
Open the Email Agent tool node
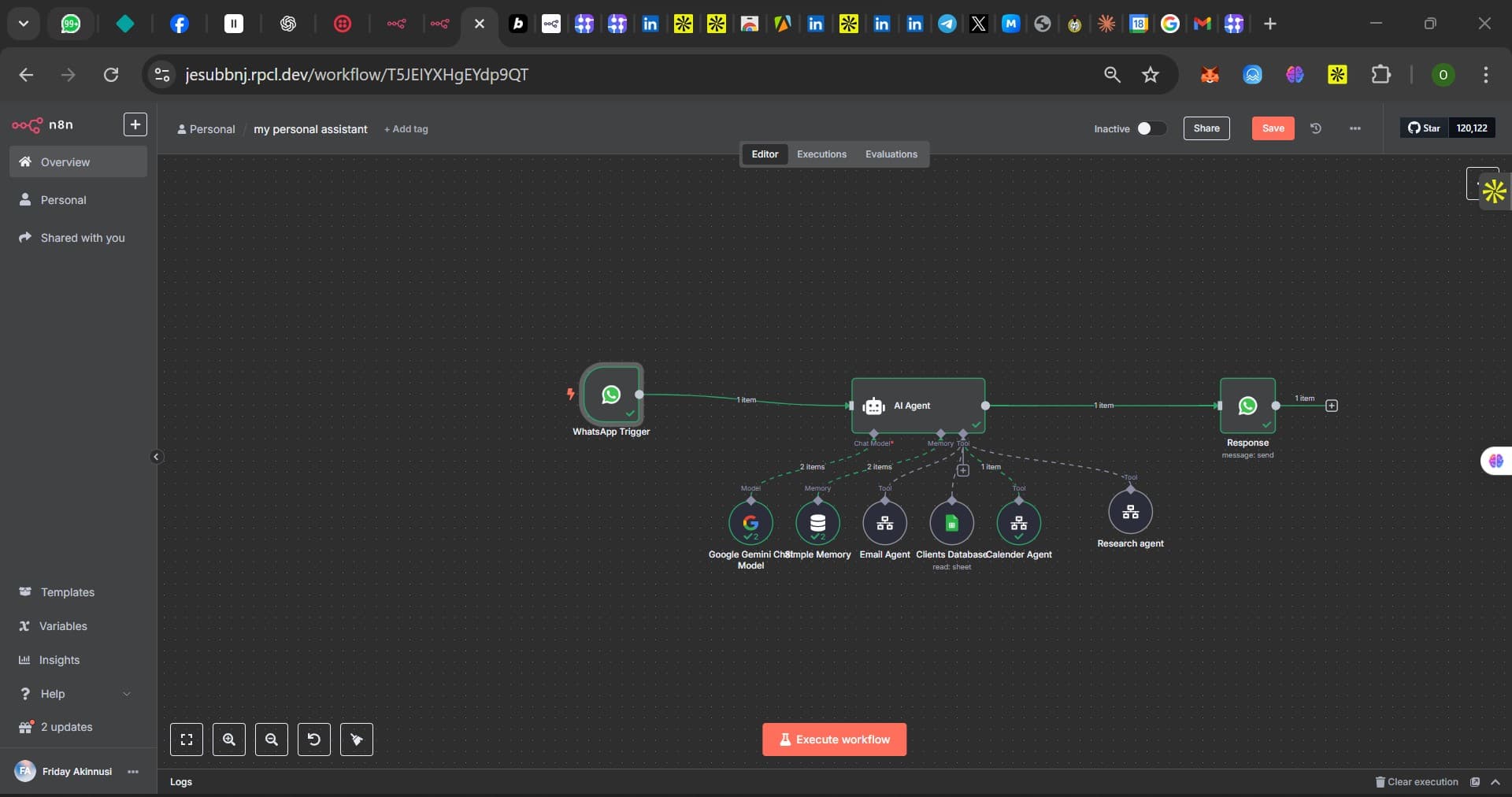(884, 523)
